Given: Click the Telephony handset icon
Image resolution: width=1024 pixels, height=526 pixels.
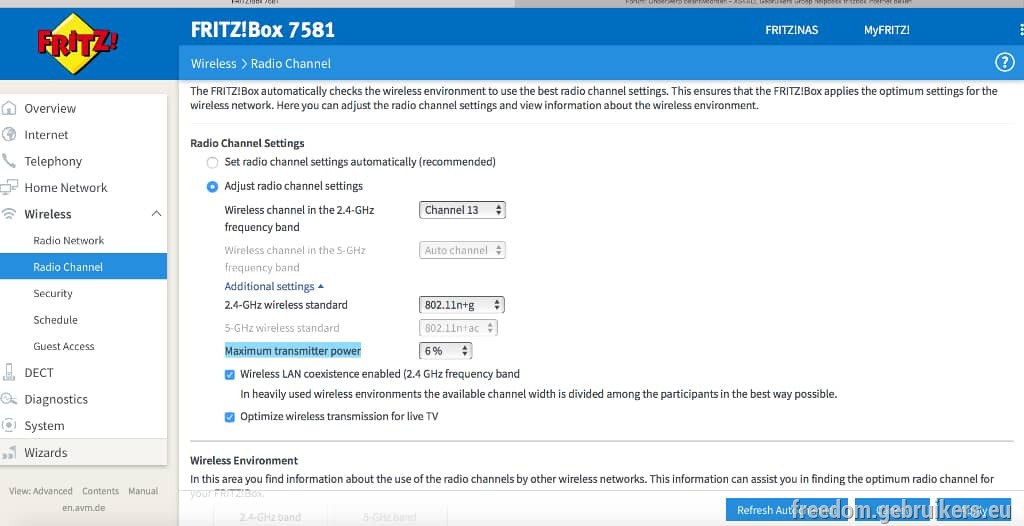Looking at the screenshot, I should (9, 161).
